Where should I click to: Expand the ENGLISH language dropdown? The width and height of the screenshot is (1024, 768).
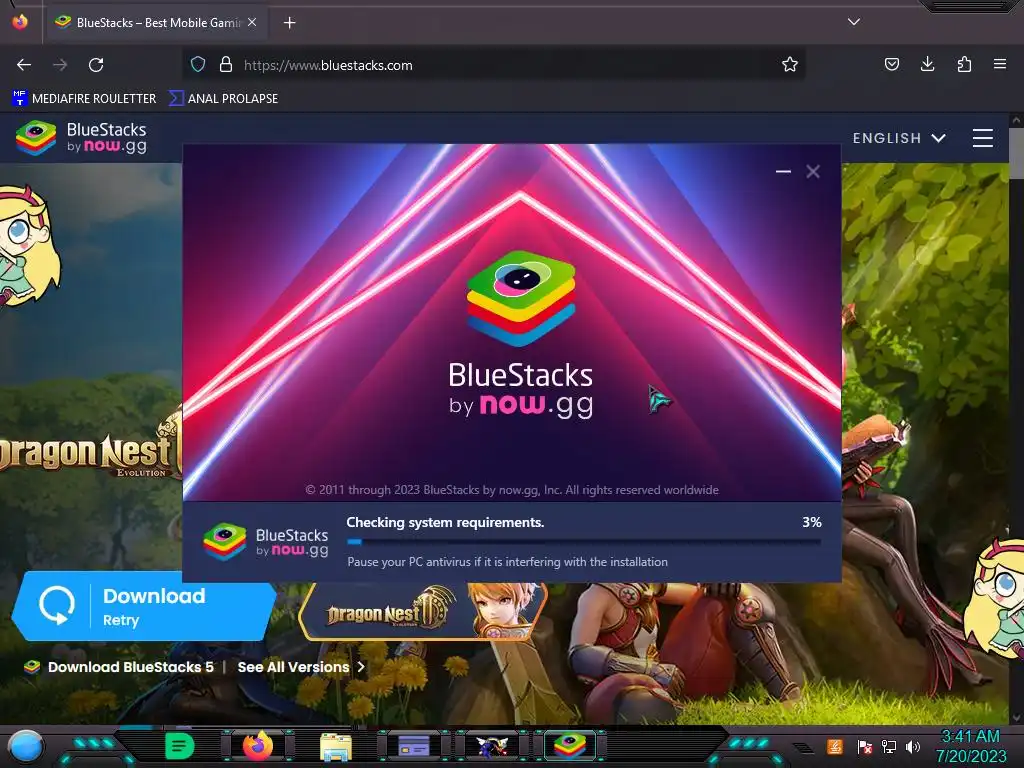[899, 138]
